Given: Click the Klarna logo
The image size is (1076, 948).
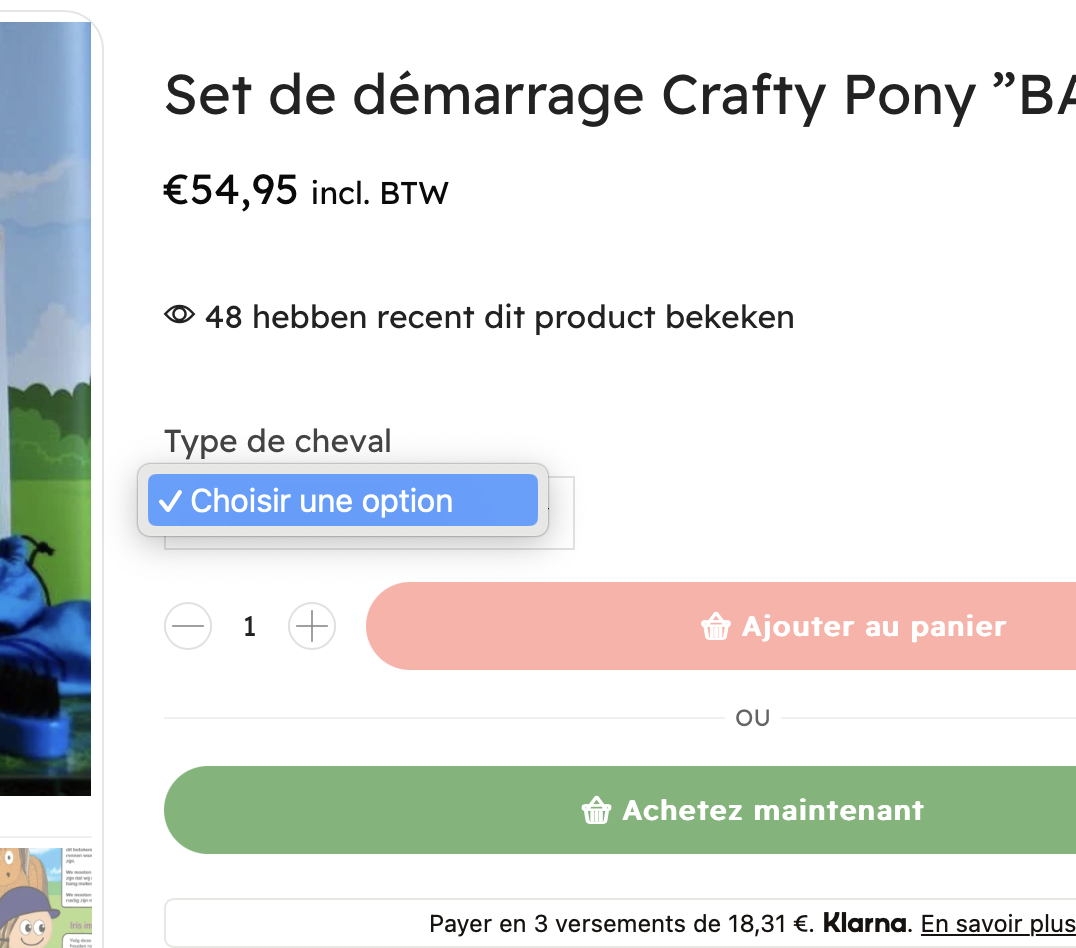Looking at the screenshot, I should (865, 923).
